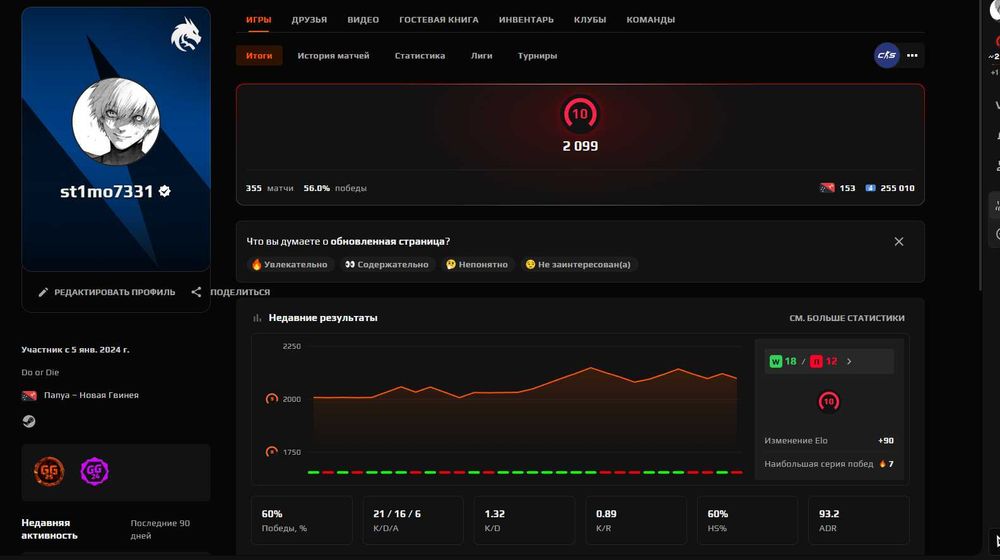
Task: Open the ИГРЫ tab
Action: 258,20
